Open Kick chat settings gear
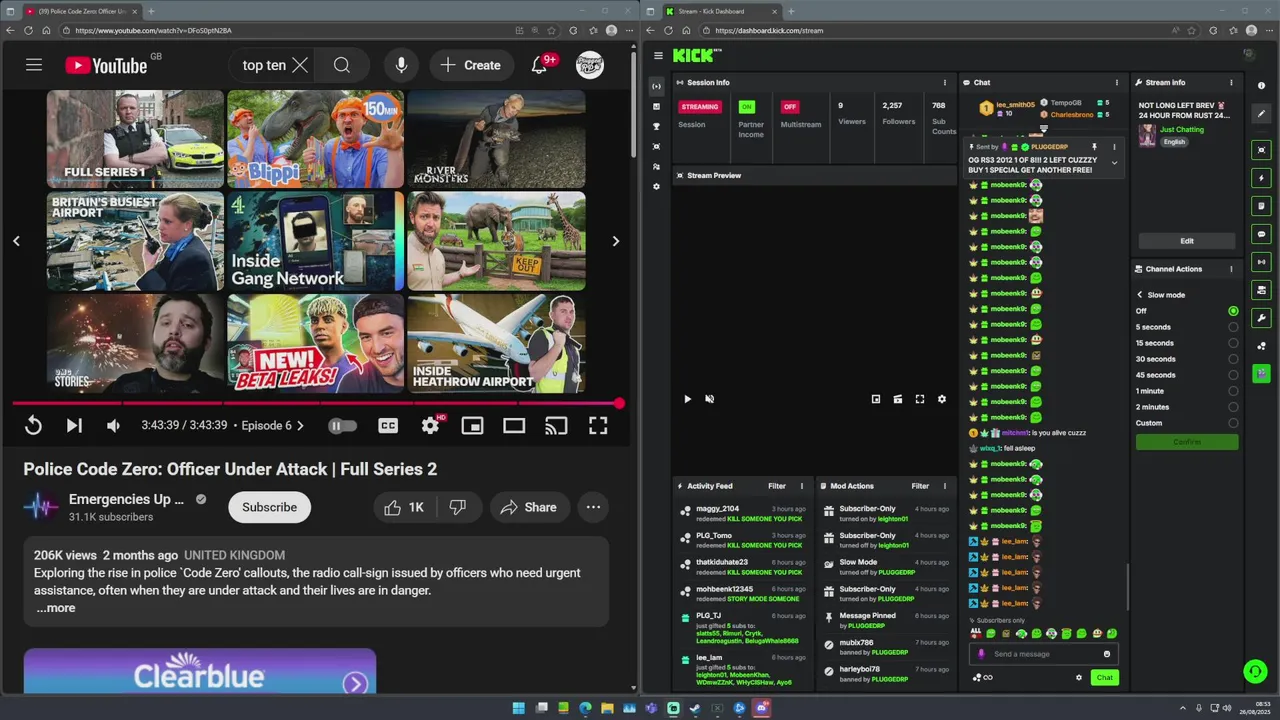Screen dimensions: 1280x720 click(x=1078, y=678)
